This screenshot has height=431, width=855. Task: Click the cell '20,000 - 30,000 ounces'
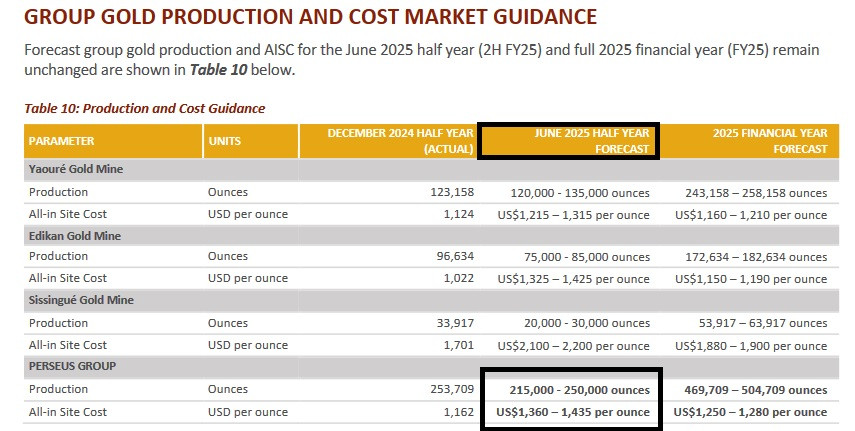click(x=587, y=324)
